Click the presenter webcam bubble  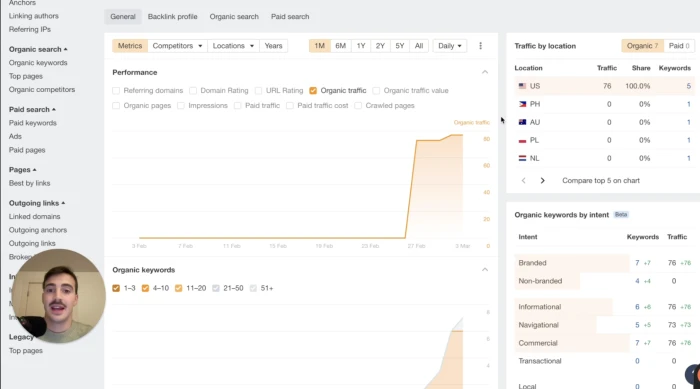click(58, 296)
